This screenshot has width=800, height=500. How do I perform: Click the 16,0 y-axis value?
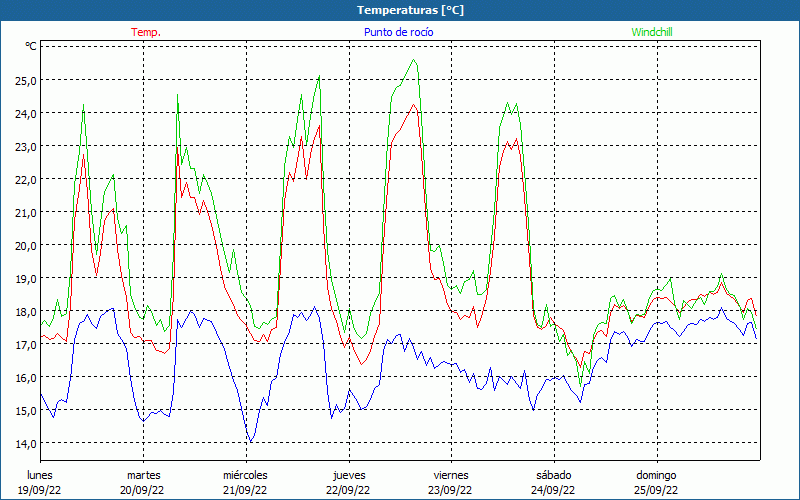pyautogui.click(x=26, y=378)
